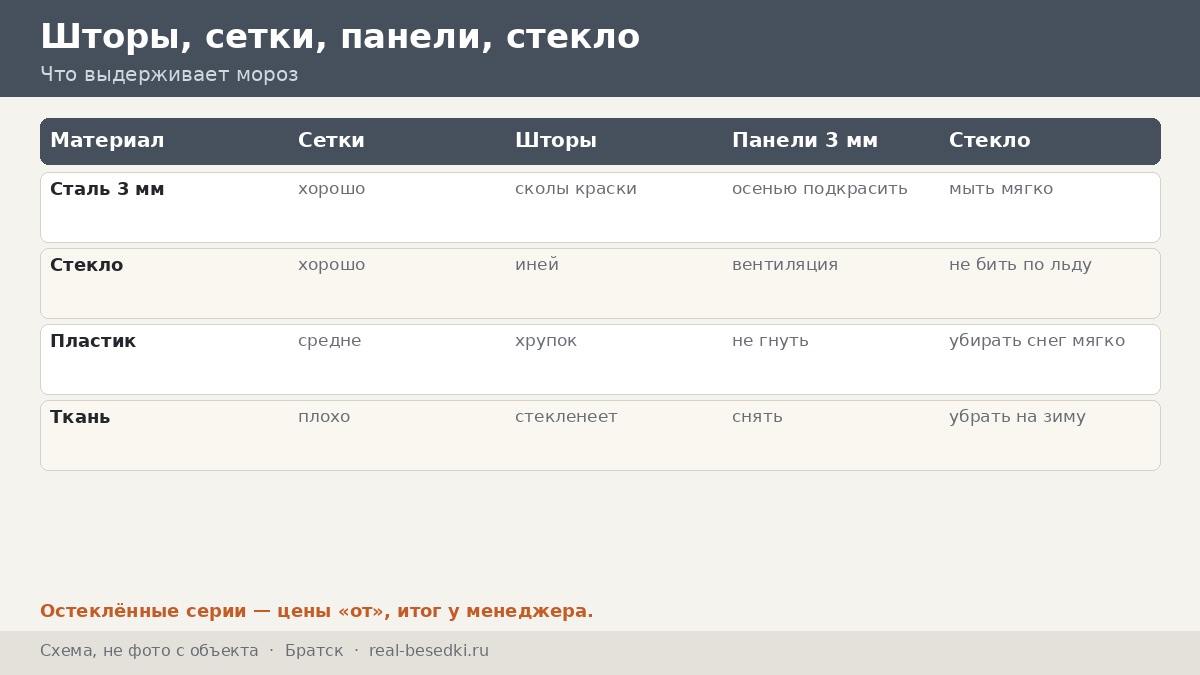Click "хорошо" in the Сталь 3 мм row
The image size is (1200, 675).
point(332,189)
